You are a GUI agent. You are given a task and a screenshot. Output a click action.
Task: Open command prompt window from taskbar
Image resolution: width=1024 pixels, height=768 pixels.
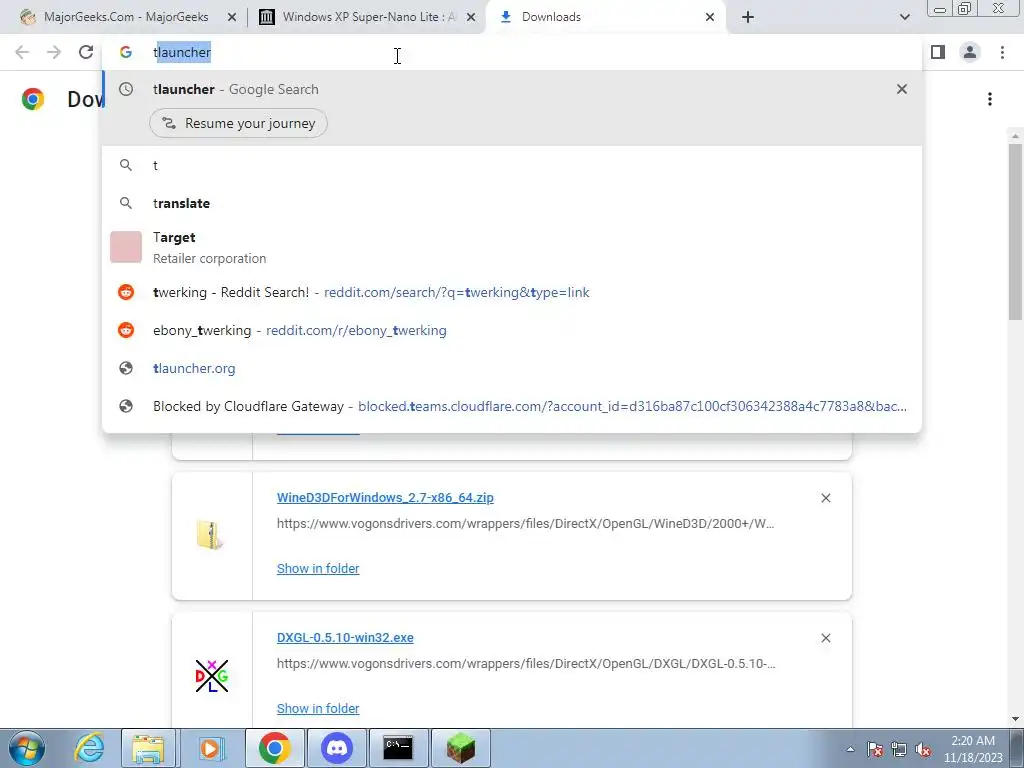(x=398, y=748)
